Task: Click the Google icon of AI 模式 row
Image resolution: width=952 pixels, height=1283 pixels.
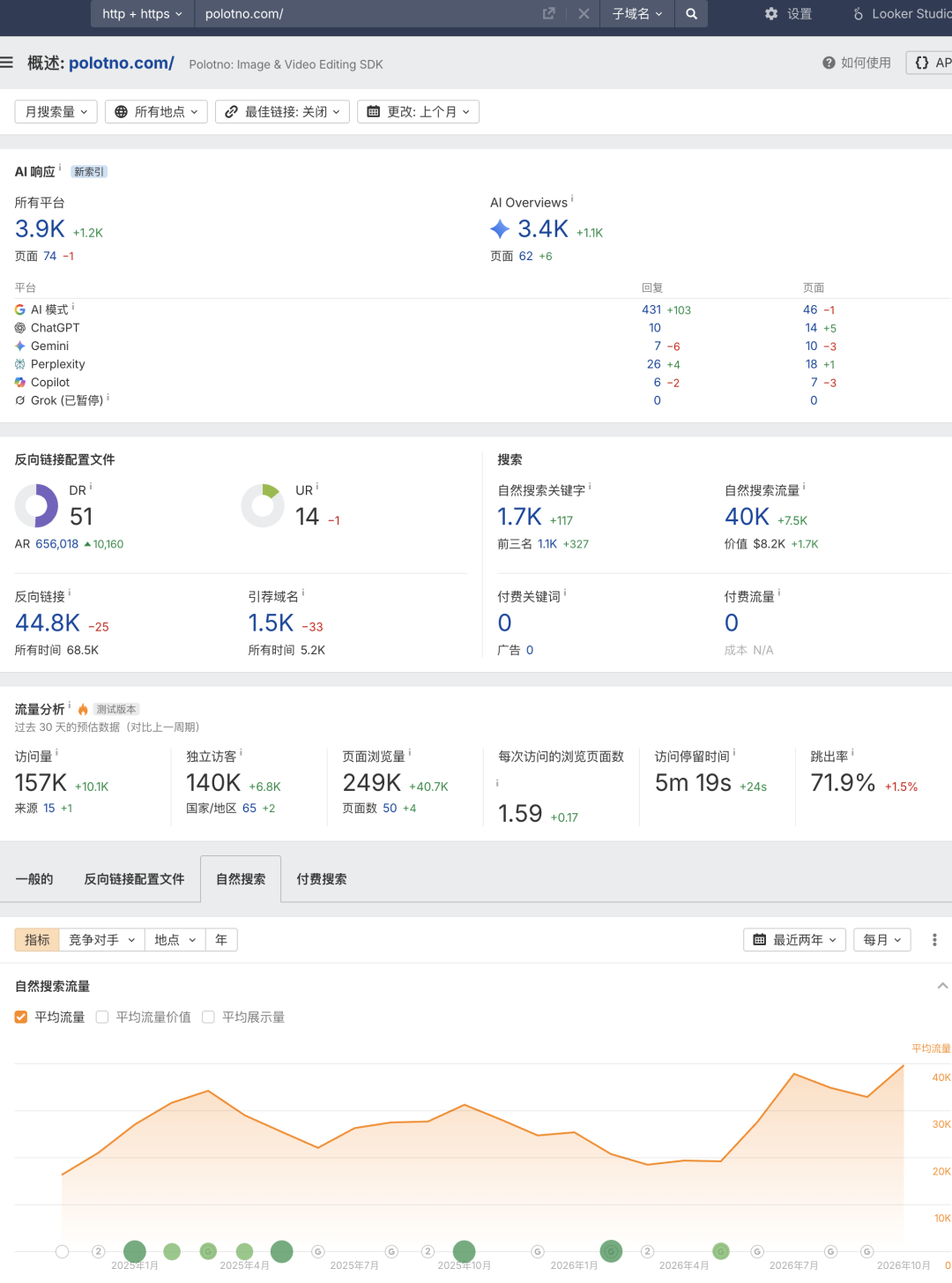Action: (20, 310)
